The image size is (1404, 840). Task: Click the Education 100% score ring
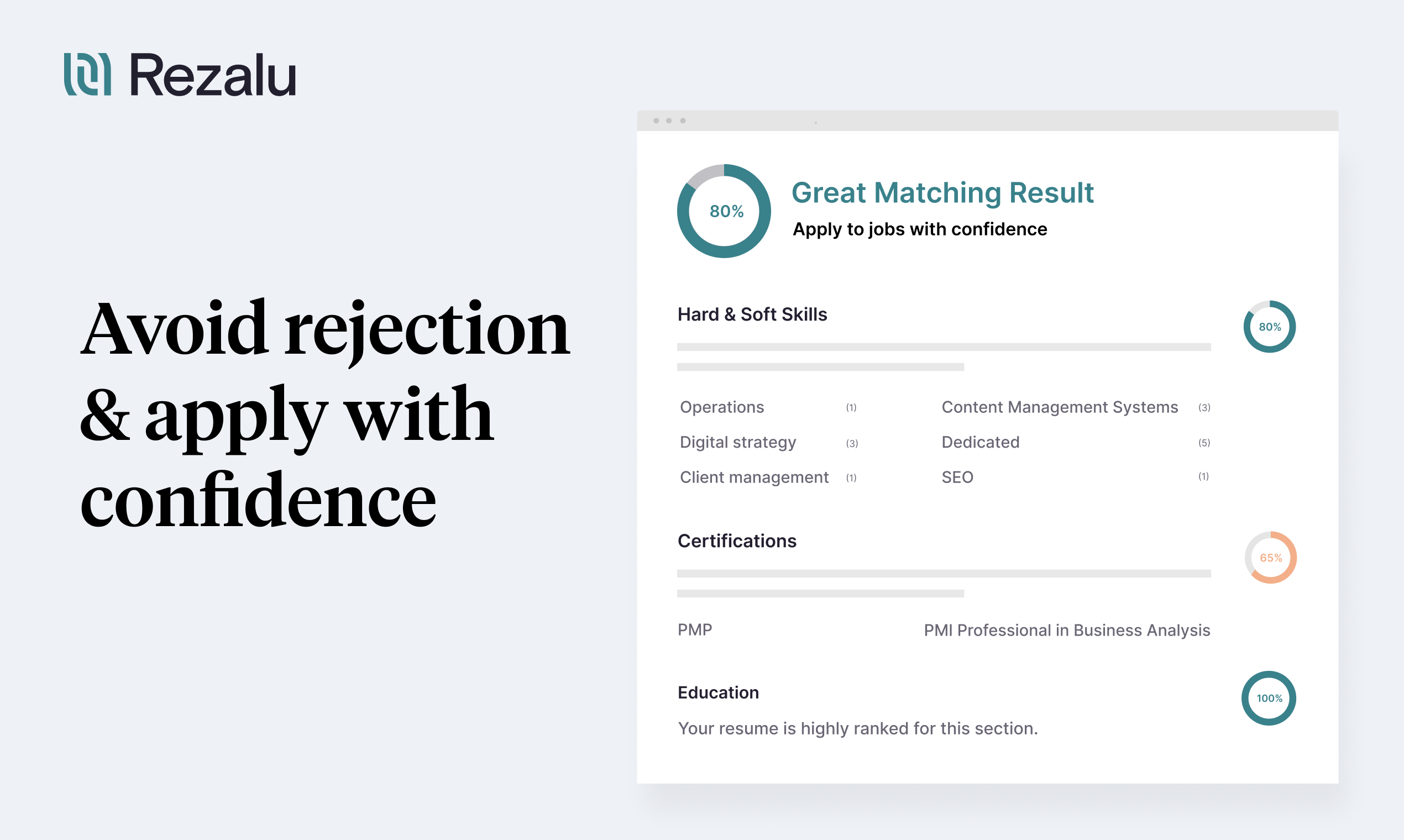click(x=1269, y=698)
